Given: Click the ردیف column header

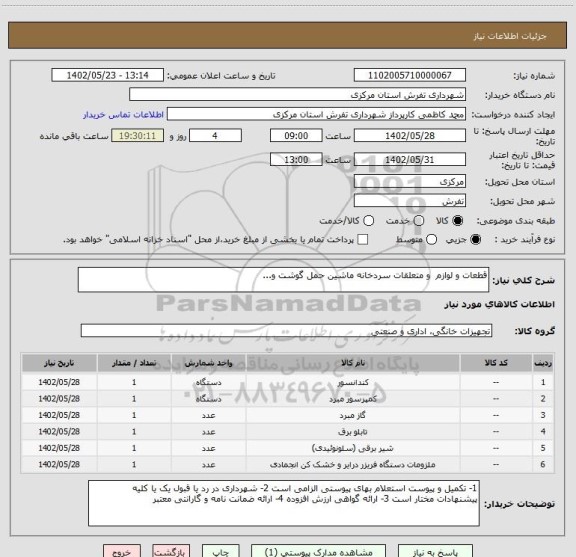Looking at the screenshot, I should click(x=543, y=363).
